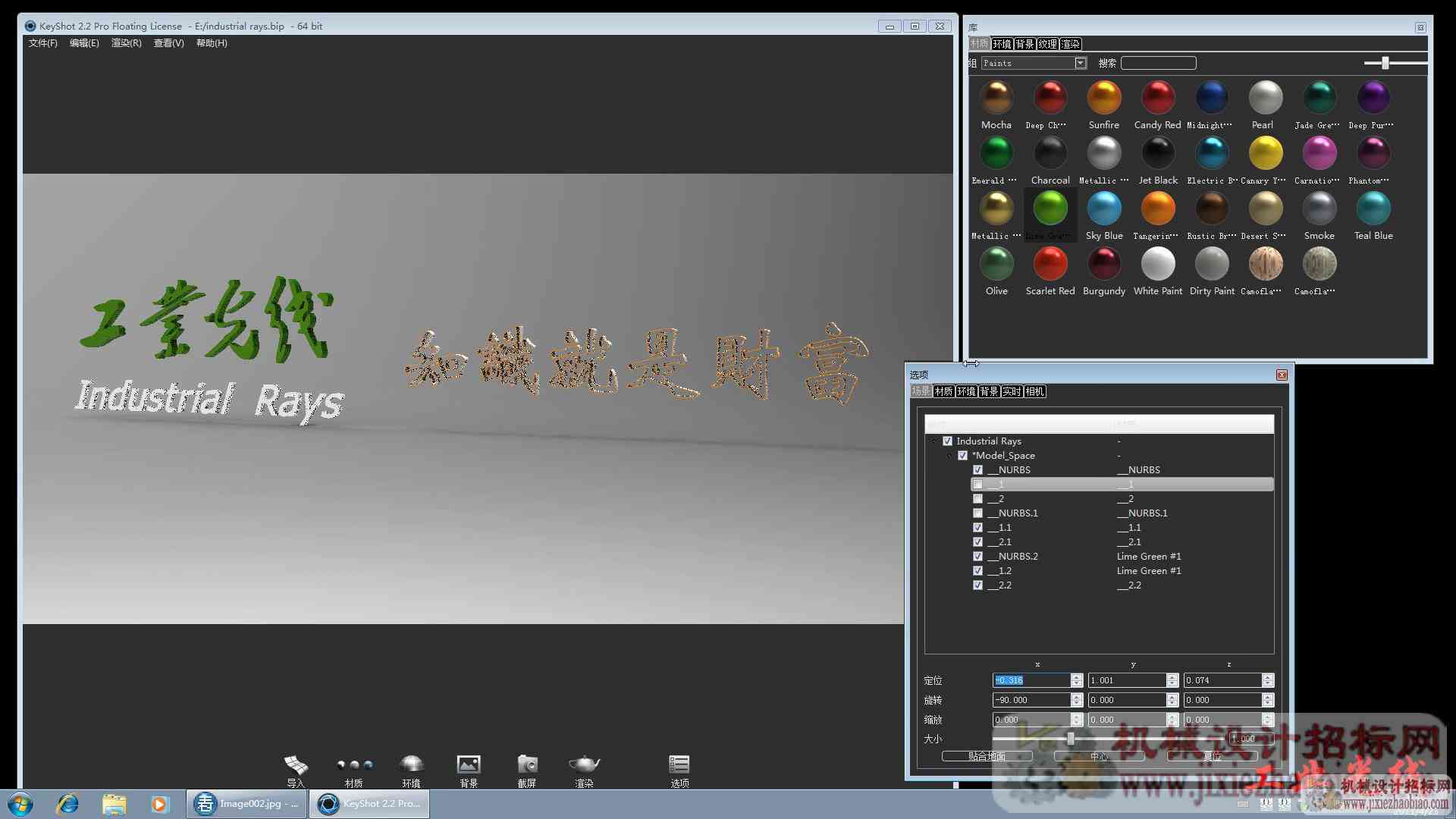Pick the Charcoal material ball
Image resolution: width=1456 pixels, height=819 pixels.
[x=1050, y=153]
